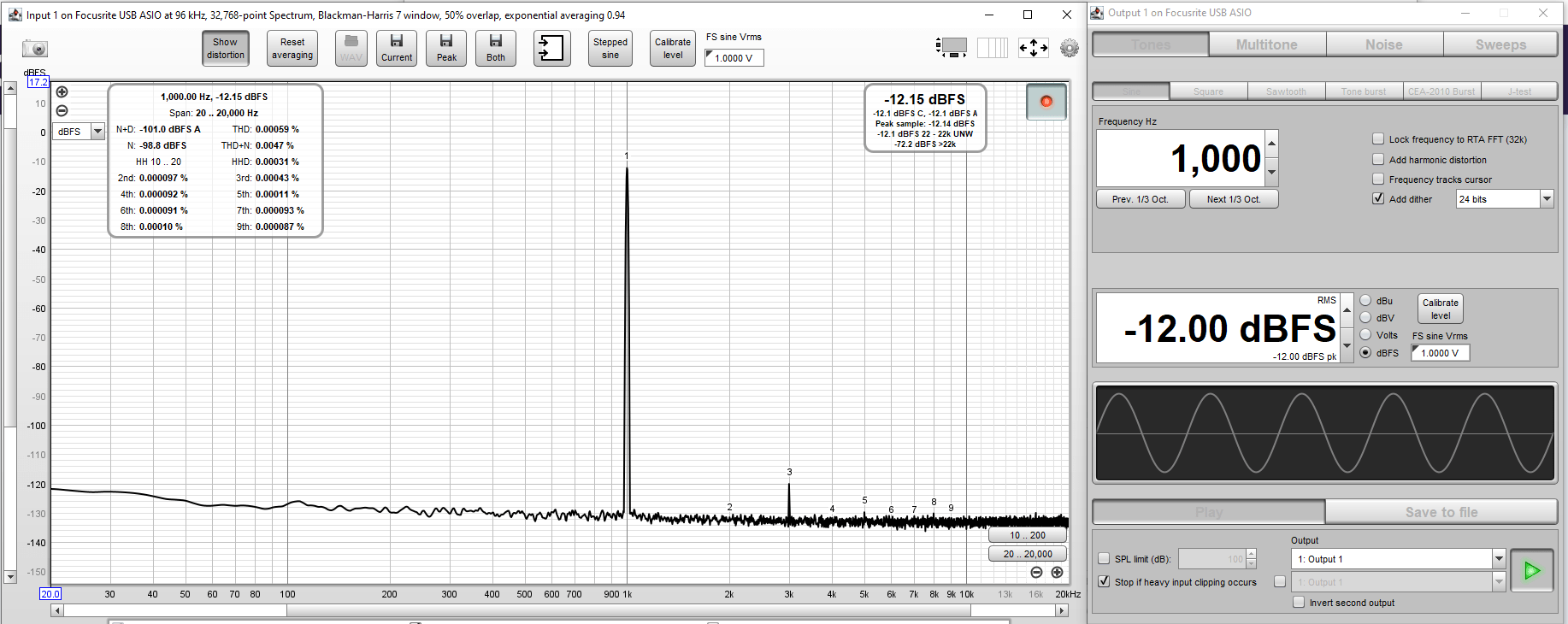Screen dimensions: 1568x624
Task: Click Next 1/3 Oct. button
Action: click(x=1234, y=199)
